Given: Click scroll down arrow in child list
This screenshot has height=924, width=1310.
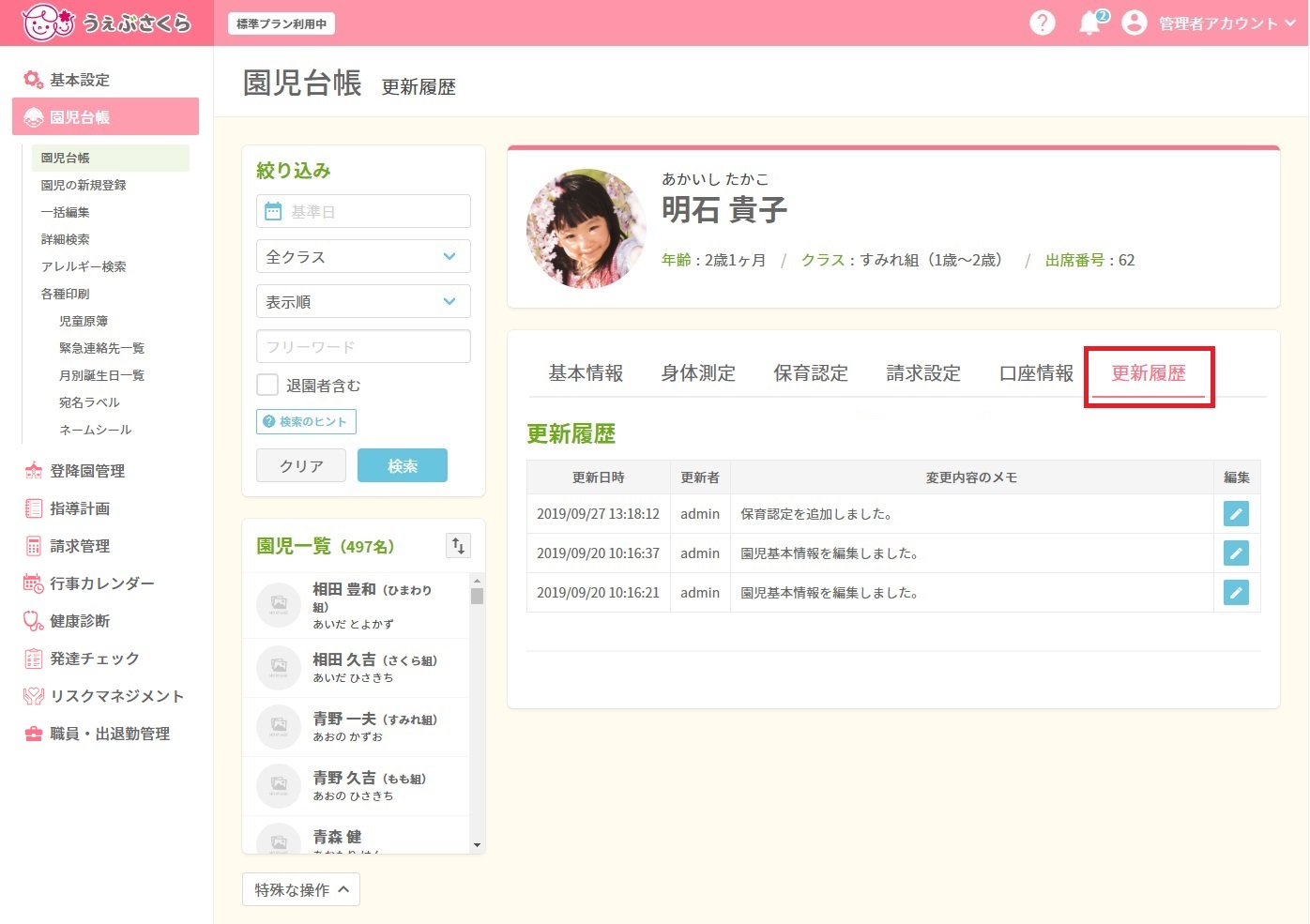Looking at the screenshot, I should tap(477, 845).
